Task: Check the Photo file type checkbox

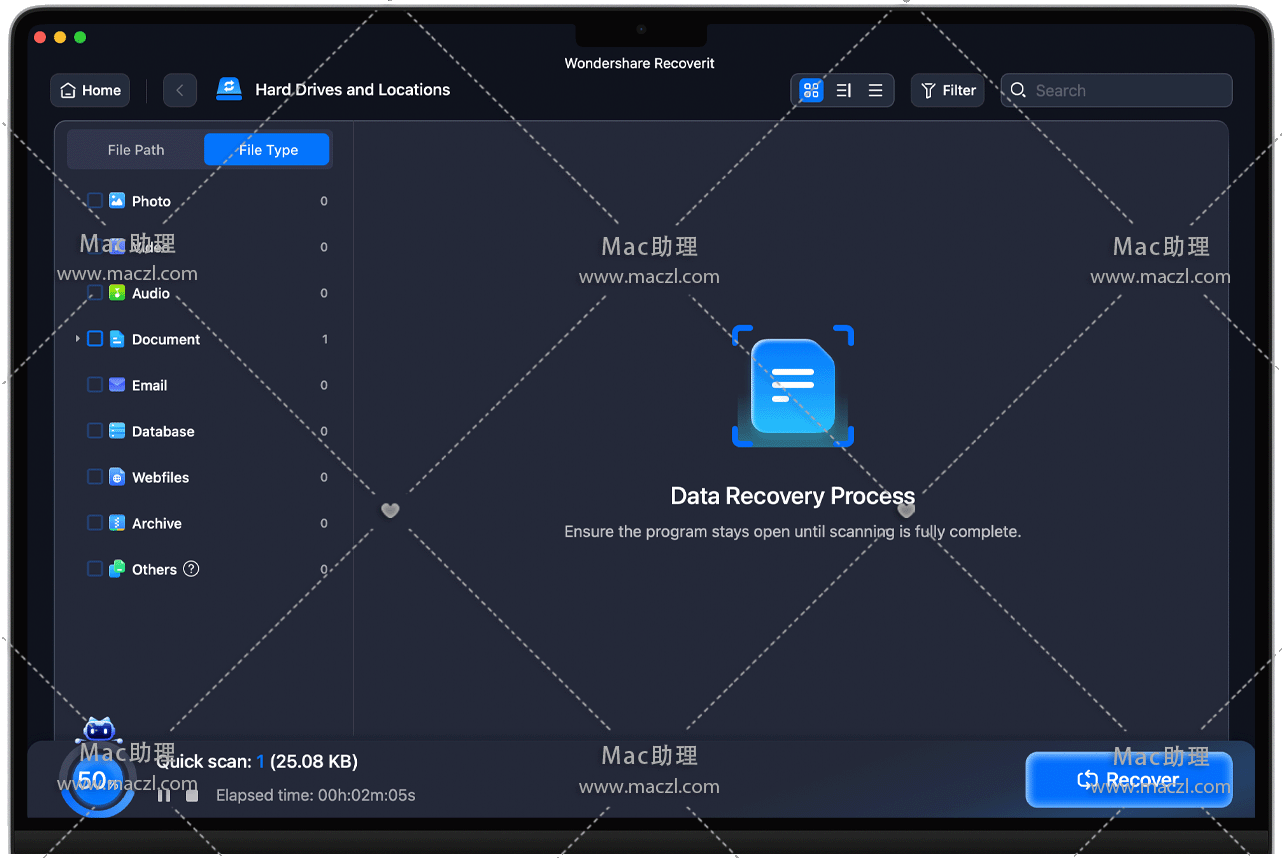Action: pos(95,201)
